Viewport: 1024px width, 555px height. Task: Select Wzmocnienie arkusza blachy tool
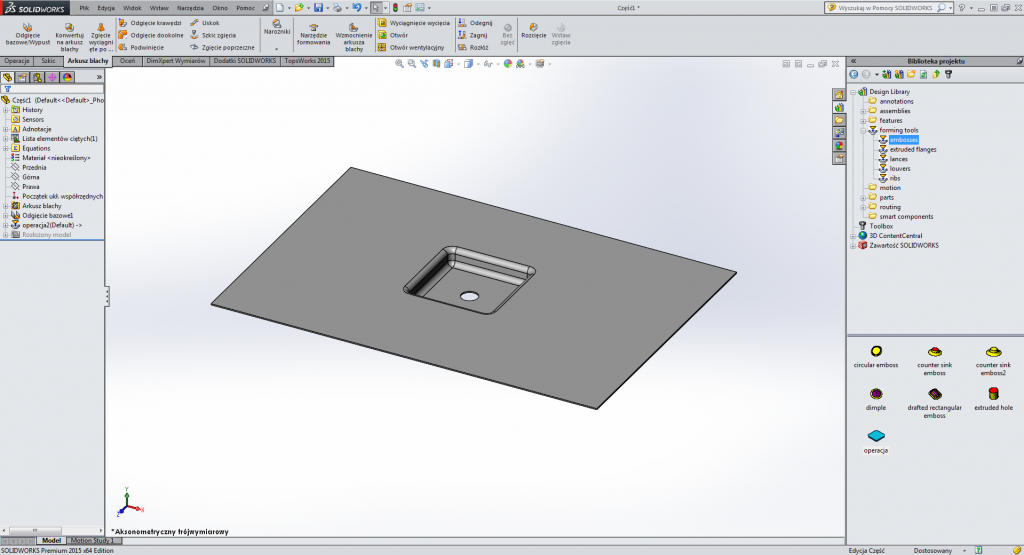click(354, 27)
